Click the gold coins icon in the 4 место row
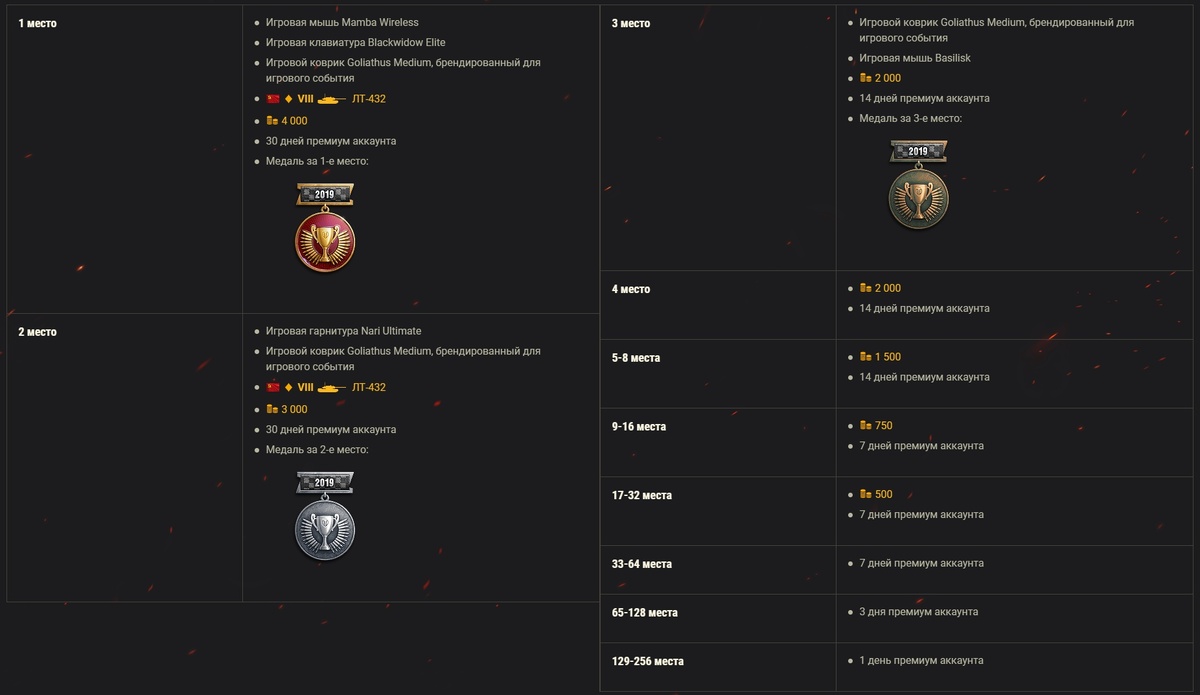Screen dimensions: 1200x695 point(865,288)
